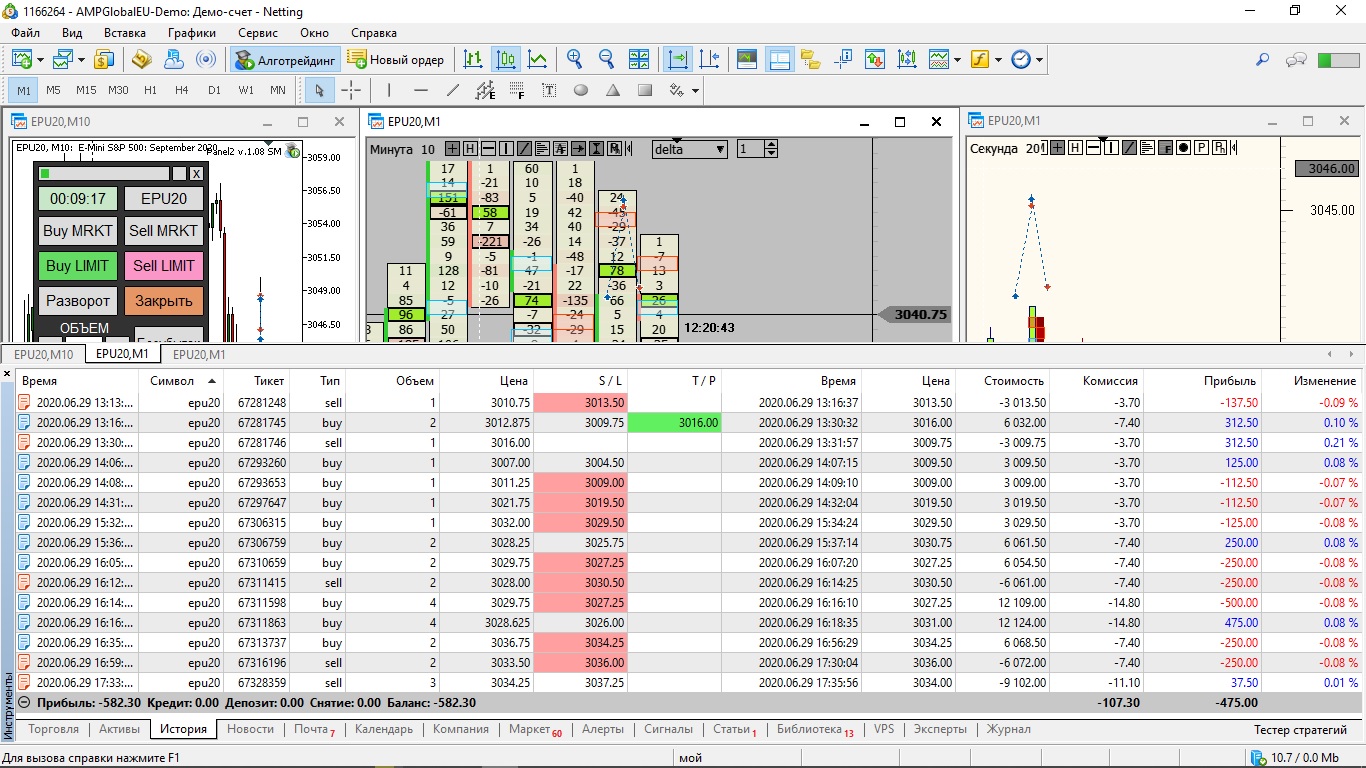Toggle the chart auto-scroll icon

[678, 60]
